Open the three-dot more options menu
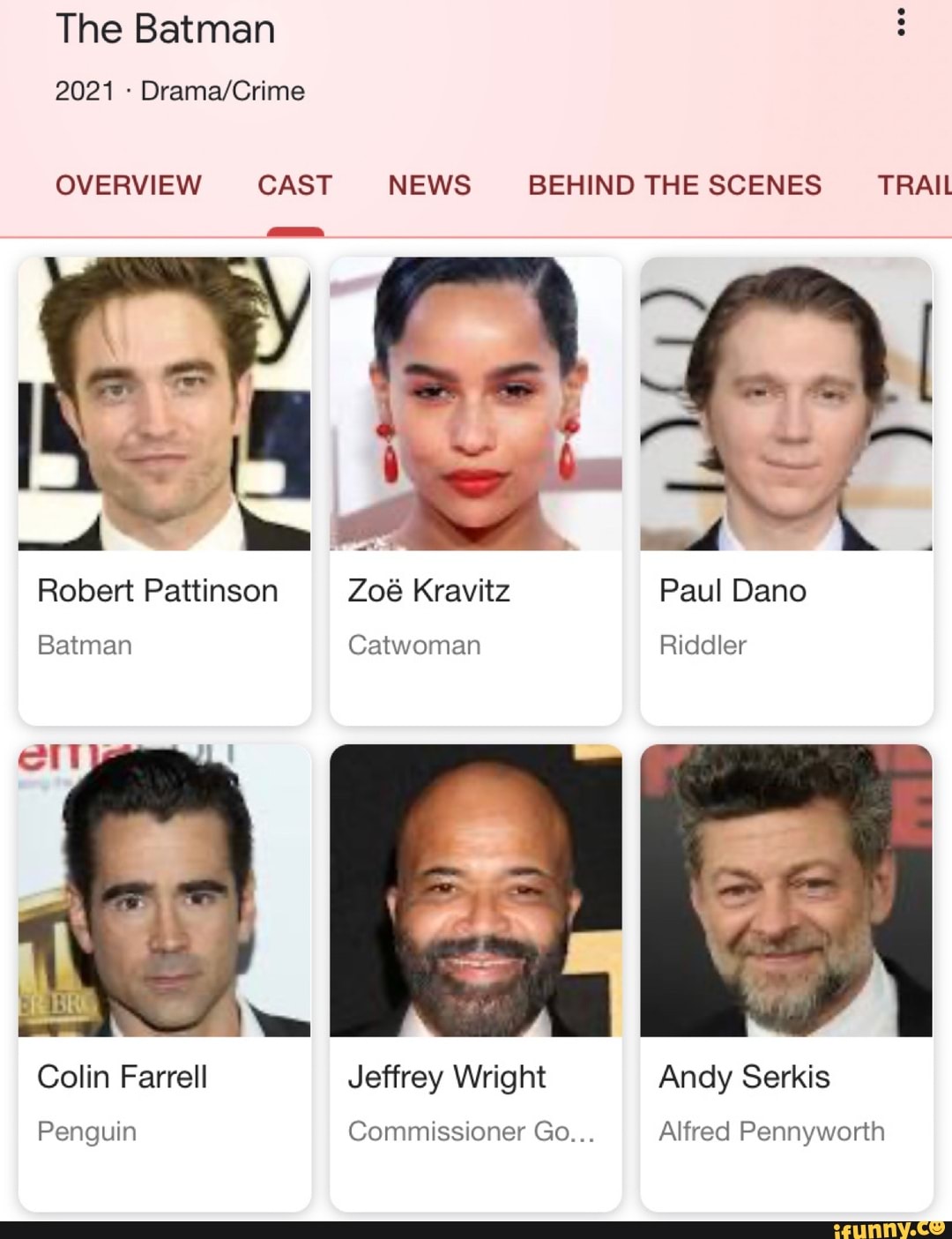The height and width of the screenshot is (1239, 952). 900,22
